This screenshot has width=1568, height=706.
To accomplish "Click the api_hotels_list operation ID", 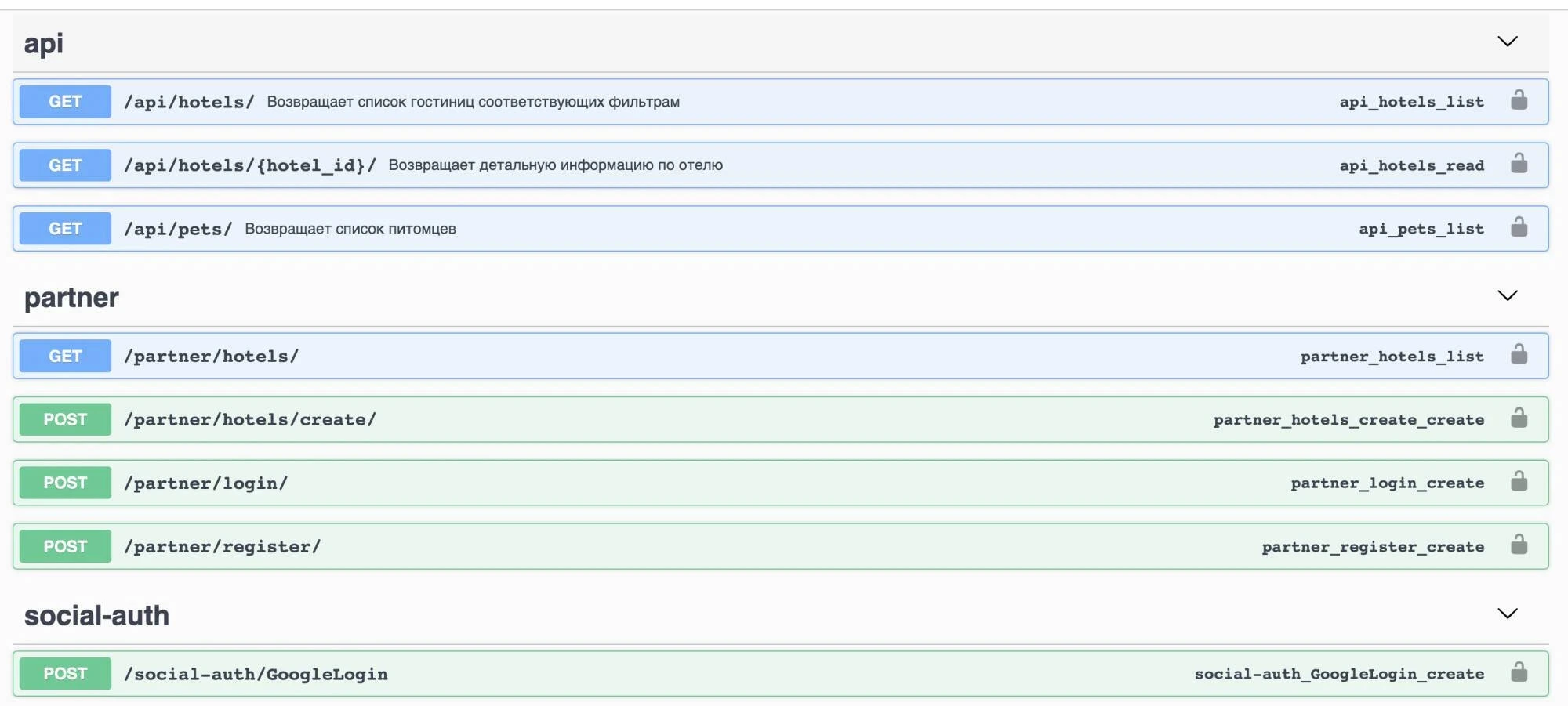I will point(1411,102).
